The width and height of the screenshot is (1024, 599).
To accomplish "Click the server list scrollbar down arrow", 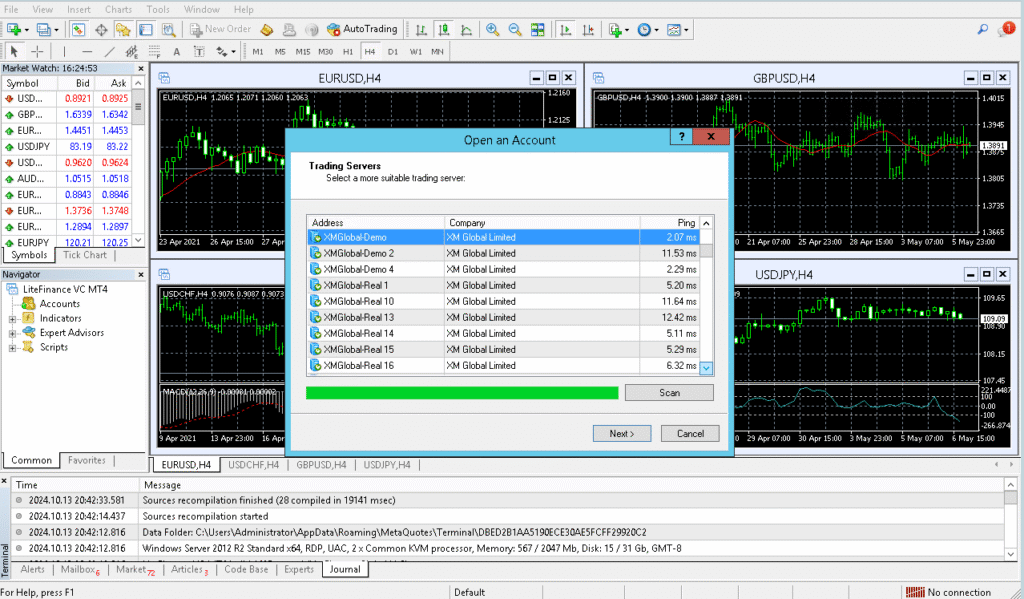I will pyautogui.click(x=706, y=368).
